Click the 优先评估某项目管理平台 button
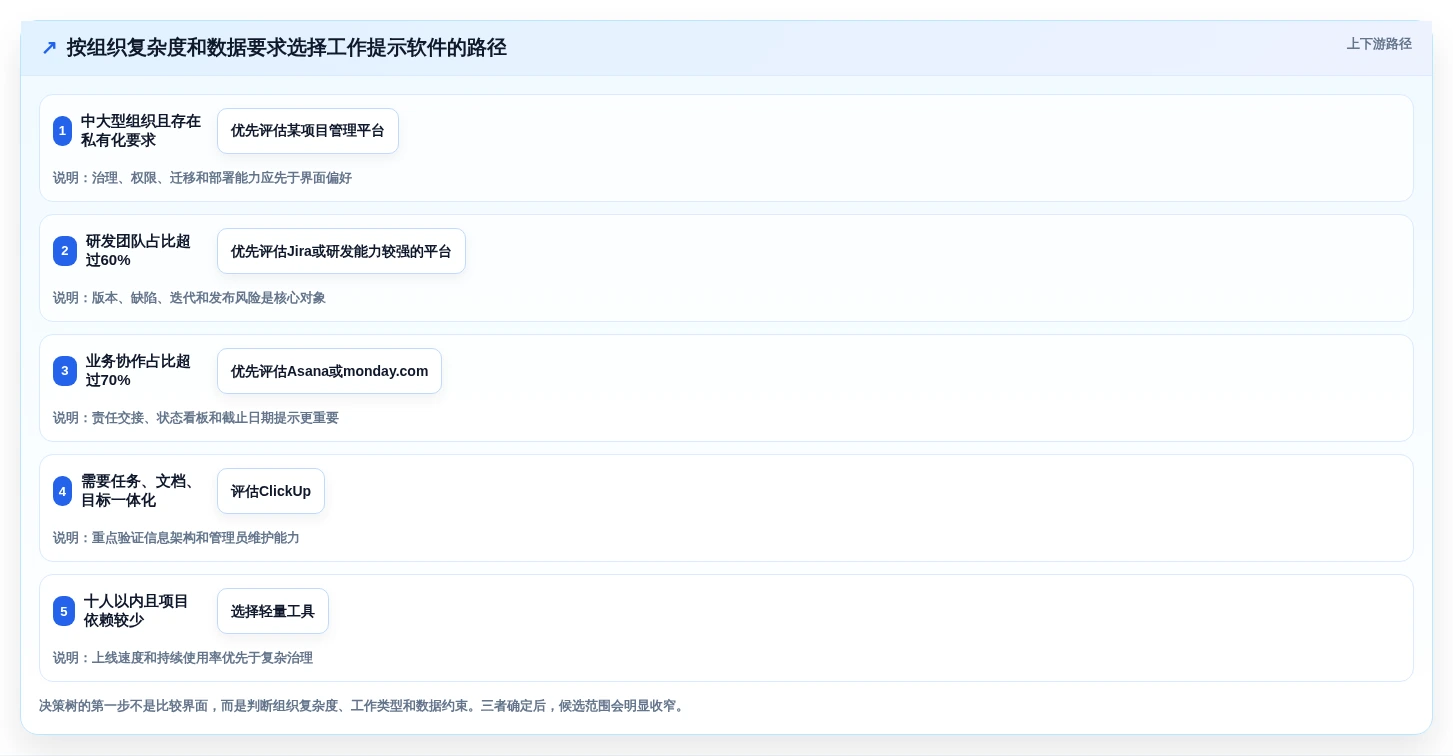The image size is (1453, 756). pos(308,131)
